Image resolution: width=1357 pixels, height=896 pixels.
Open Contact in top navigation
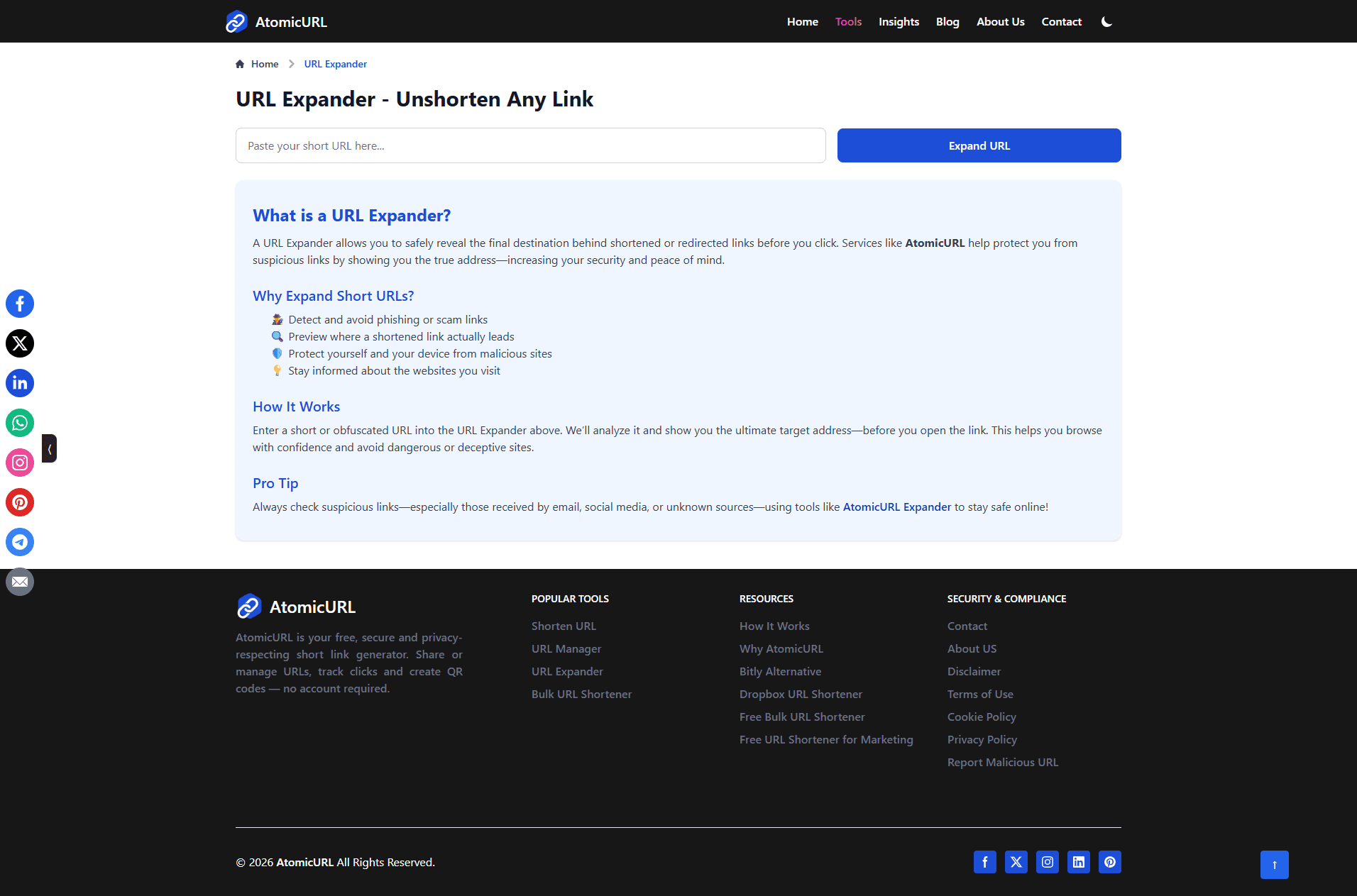point(1062,22)
